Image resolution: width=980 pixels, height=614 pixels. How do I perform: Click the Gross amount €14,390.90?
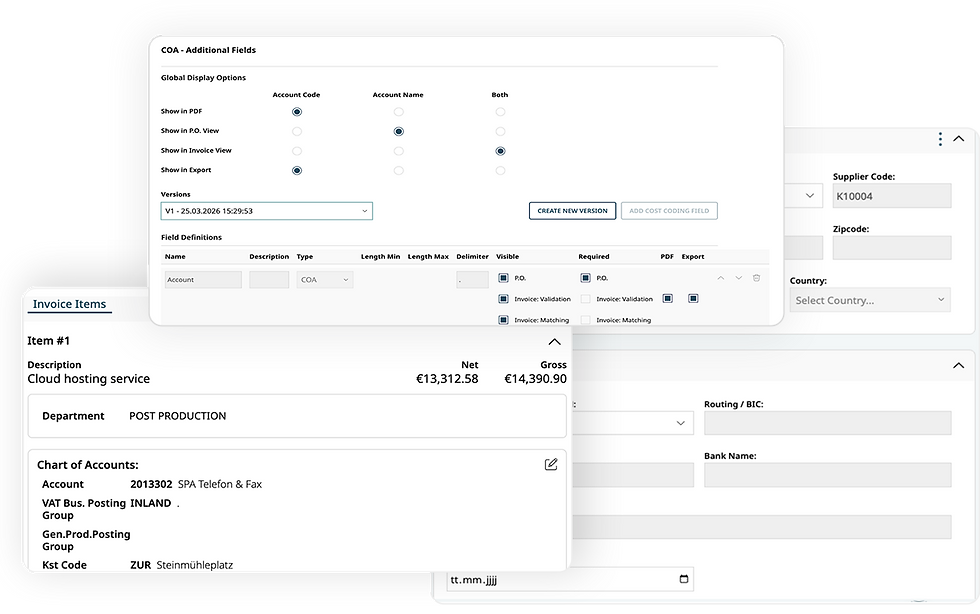click(536, 379)
